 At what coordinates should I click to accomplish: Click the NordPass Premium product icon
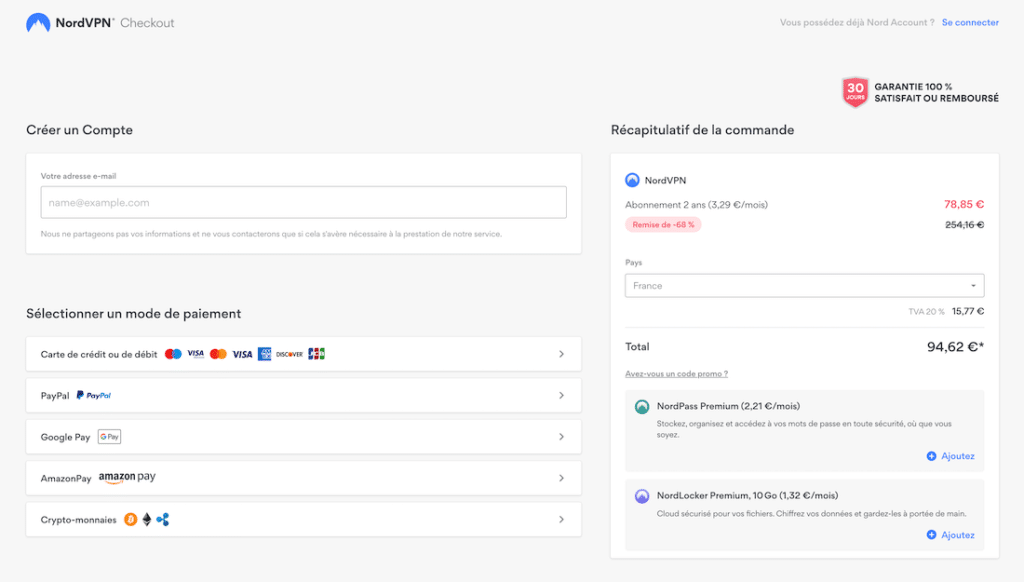pyautogui.click(x=642, y=407)
